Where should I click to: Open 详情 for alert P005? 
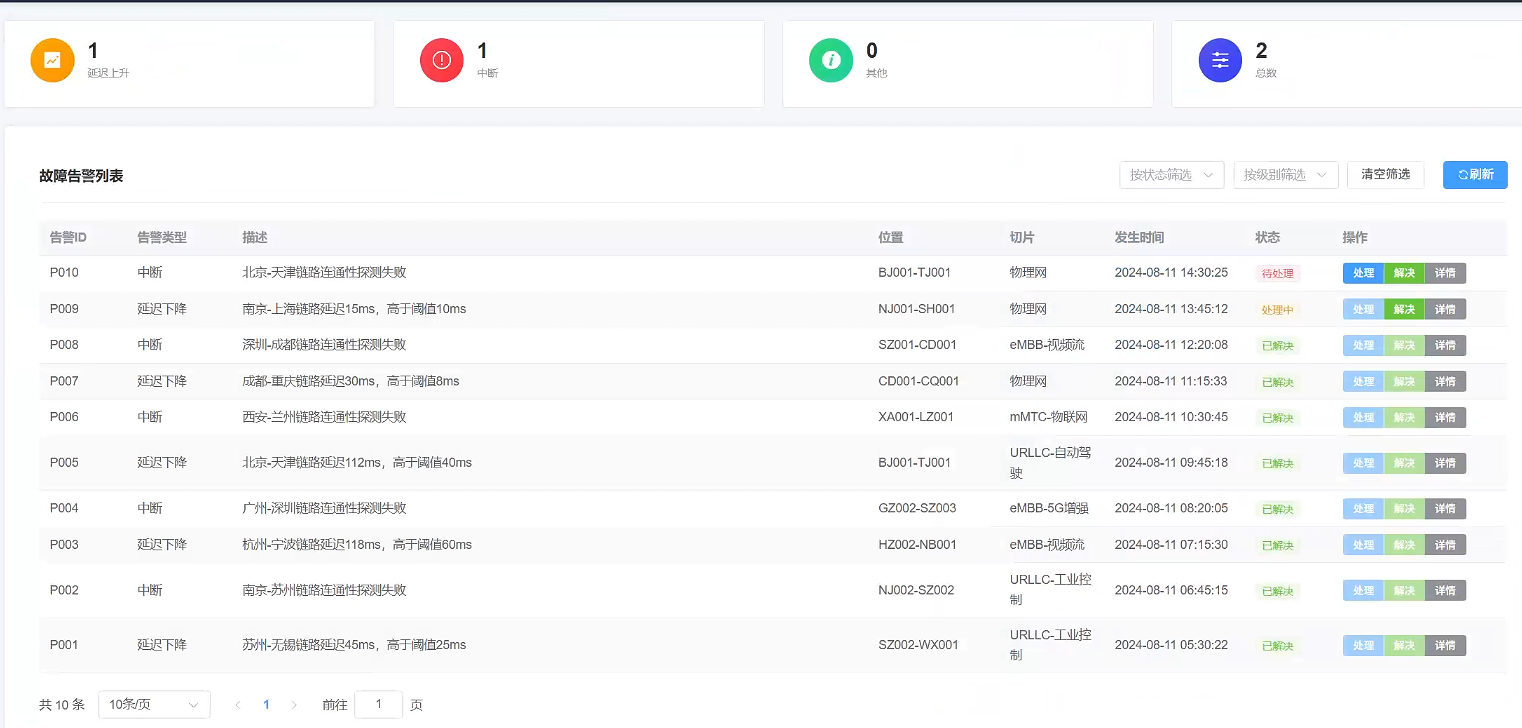[1445, 463]
